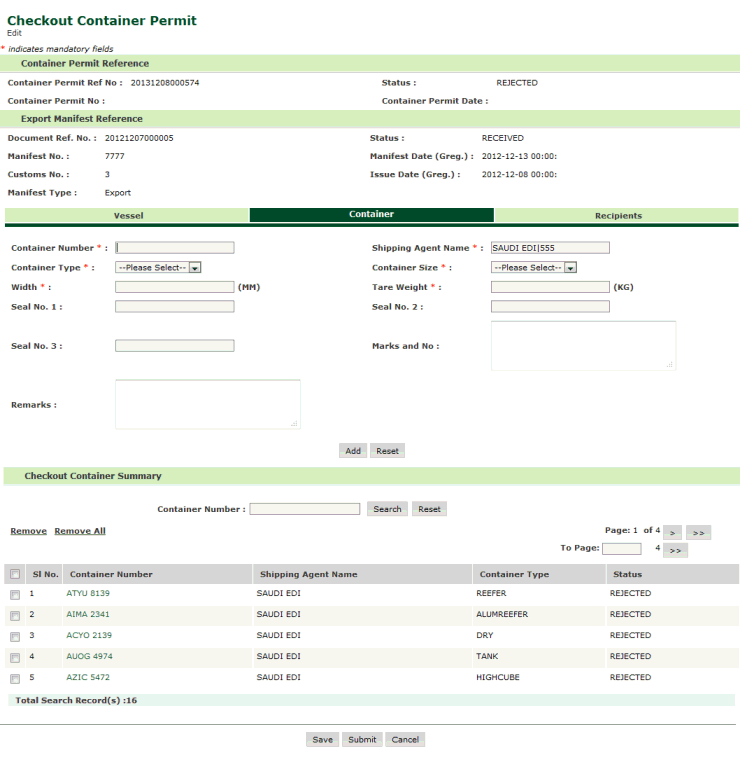Mark the checkbox for AZIC 5472
740x770 pixels.
point(15,678)
